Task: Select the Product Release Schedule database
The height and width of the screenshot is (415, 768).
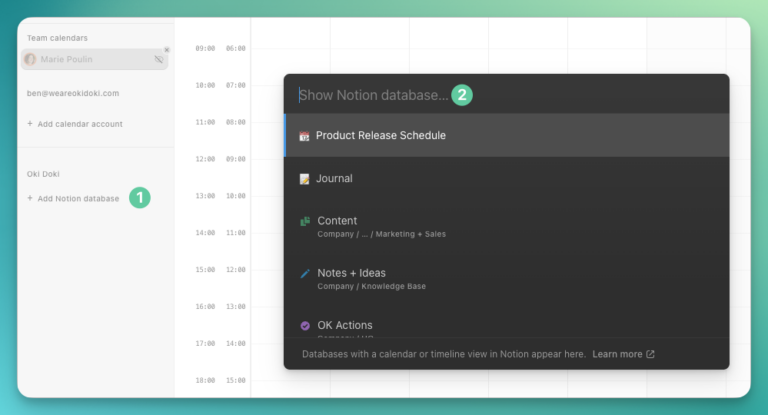Action: (506, 135)
